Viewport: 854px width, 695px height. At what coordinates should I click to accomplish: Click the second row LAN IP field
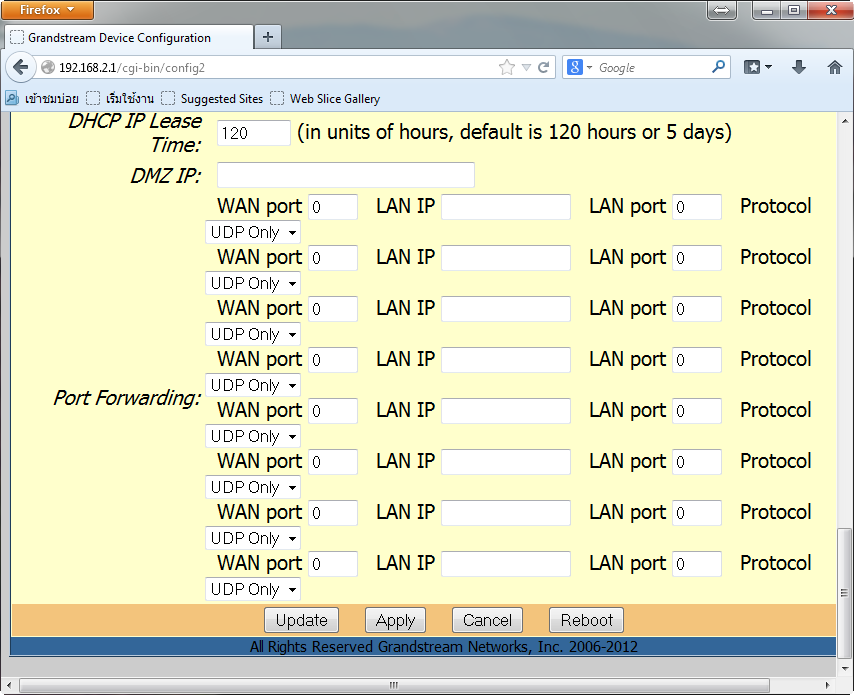(x=506, y=258)
